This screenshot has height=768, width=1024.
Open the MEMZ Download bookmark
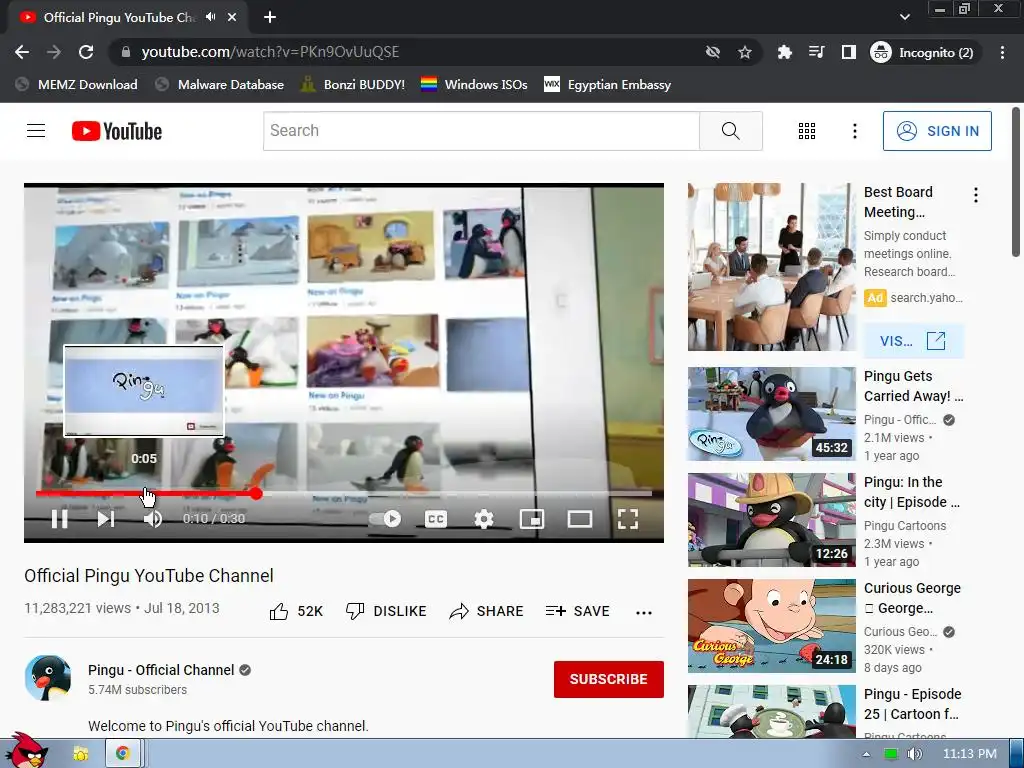[x=76, y=85]
